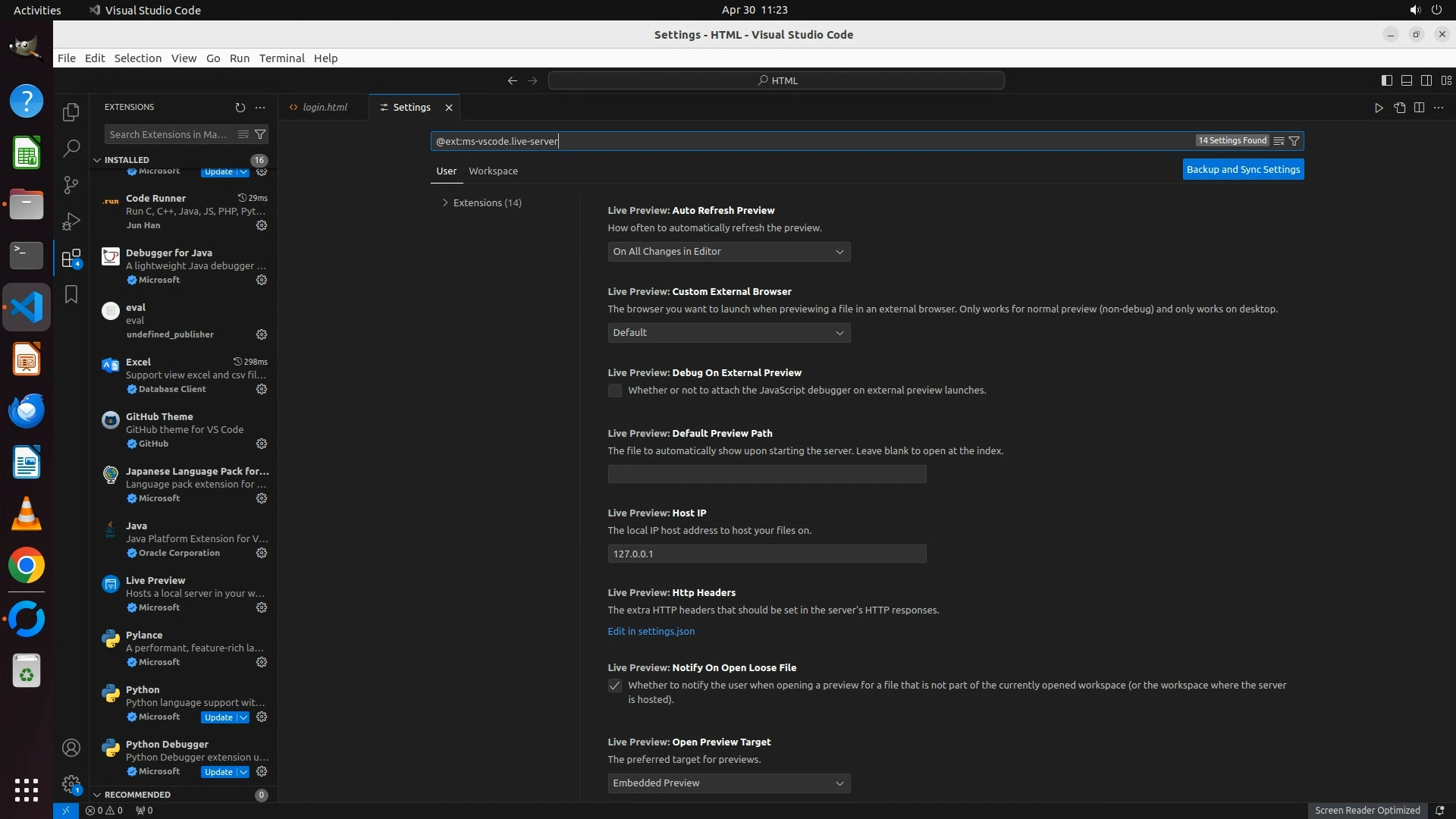Open the Terminal menu
1456x819 pixels.
(x=281, y=58)
